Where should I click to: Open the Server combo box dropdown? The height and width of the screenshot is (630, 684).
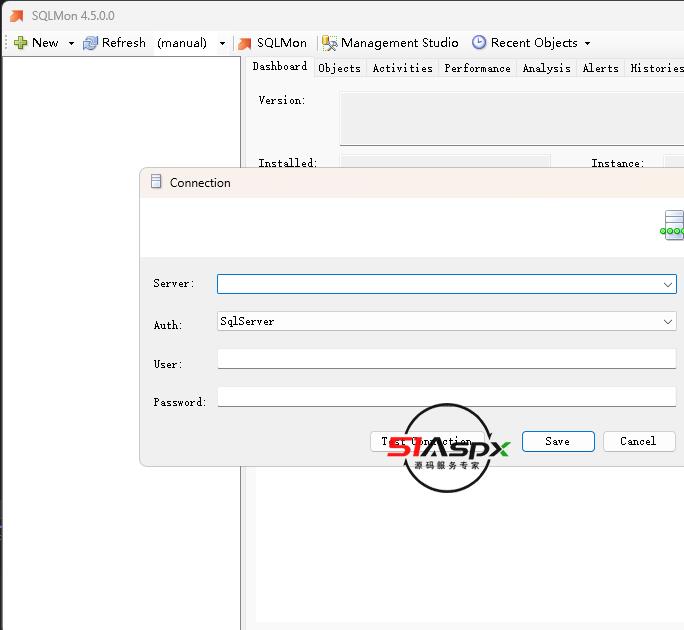[x=668, y=284]
